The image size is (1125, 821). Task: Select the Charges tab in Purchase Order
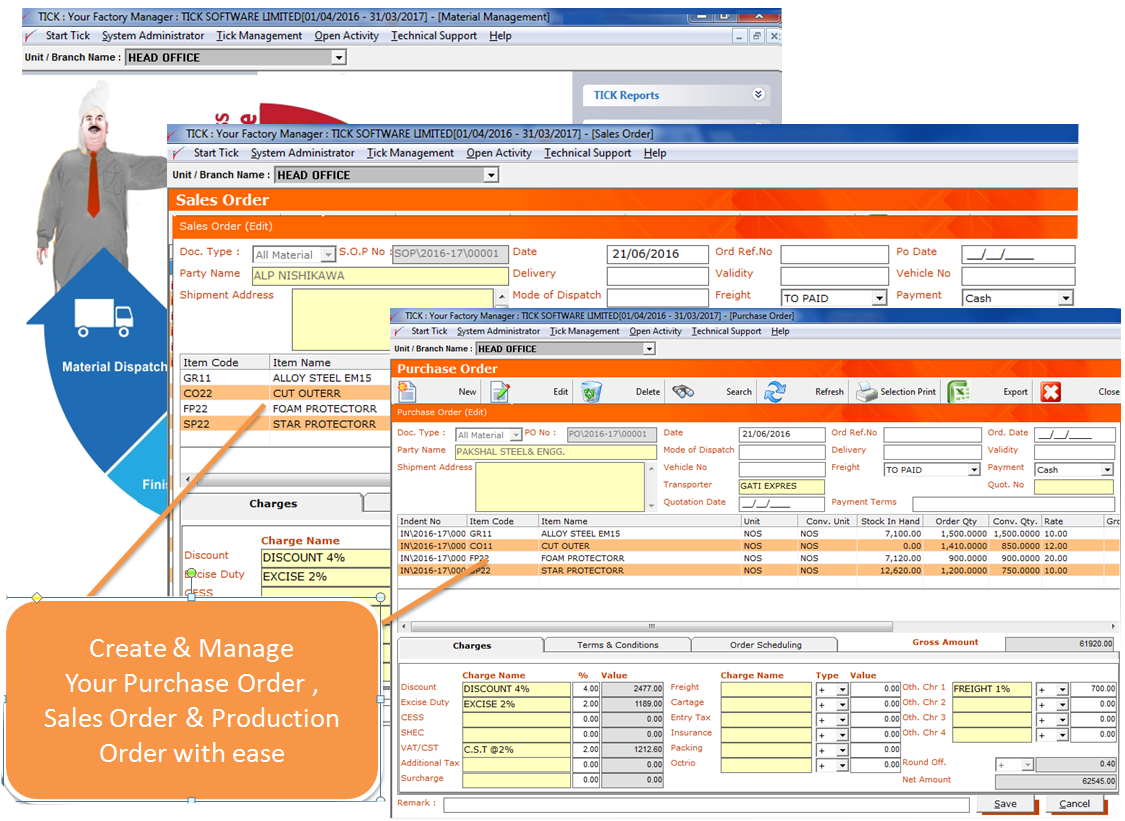(471, 646)
